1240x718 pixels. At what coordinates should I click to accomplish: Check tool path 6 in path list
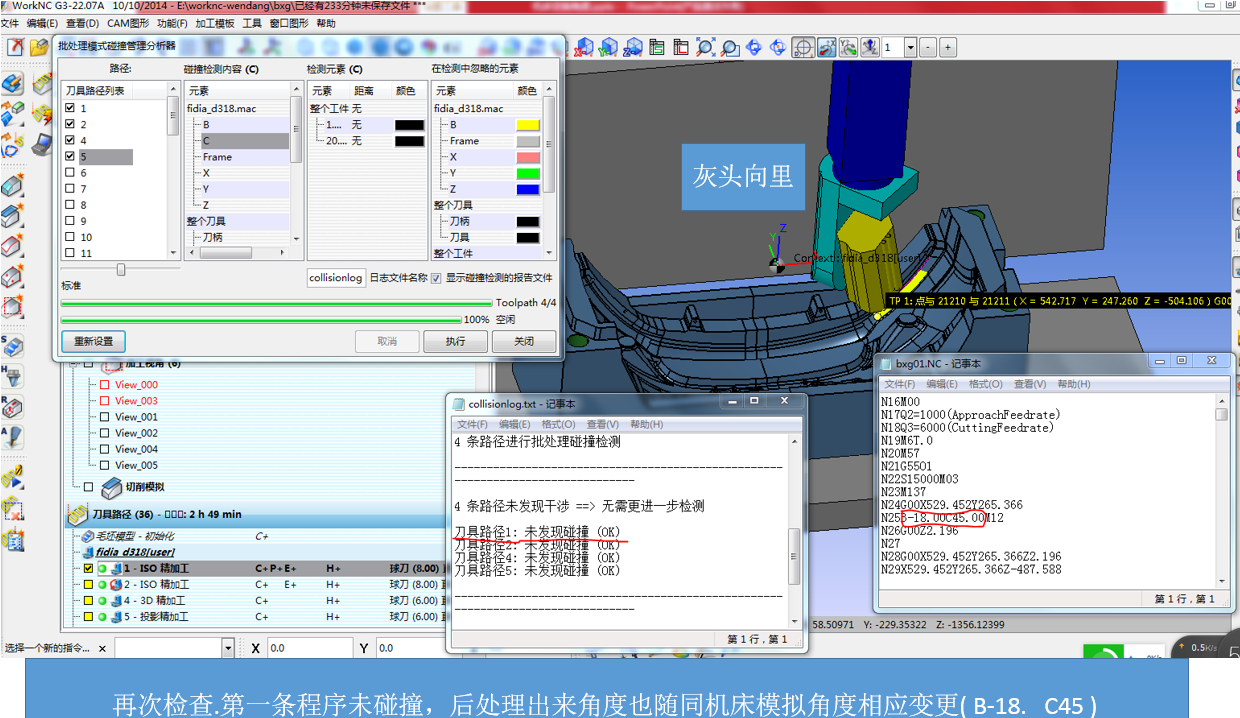click(x=70, y=172)
